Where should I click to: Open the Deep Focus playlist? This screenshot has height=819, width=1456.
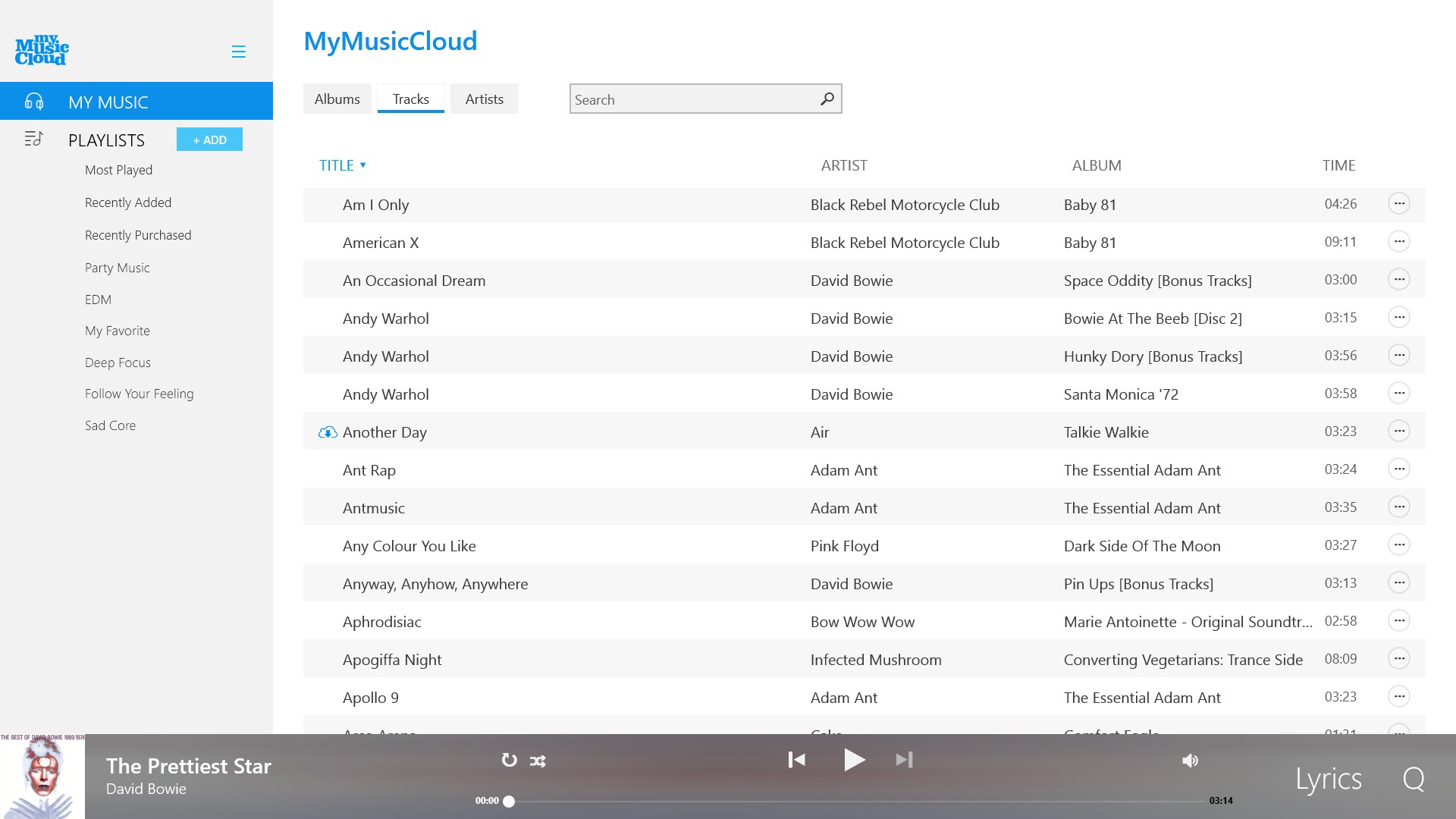118,362
